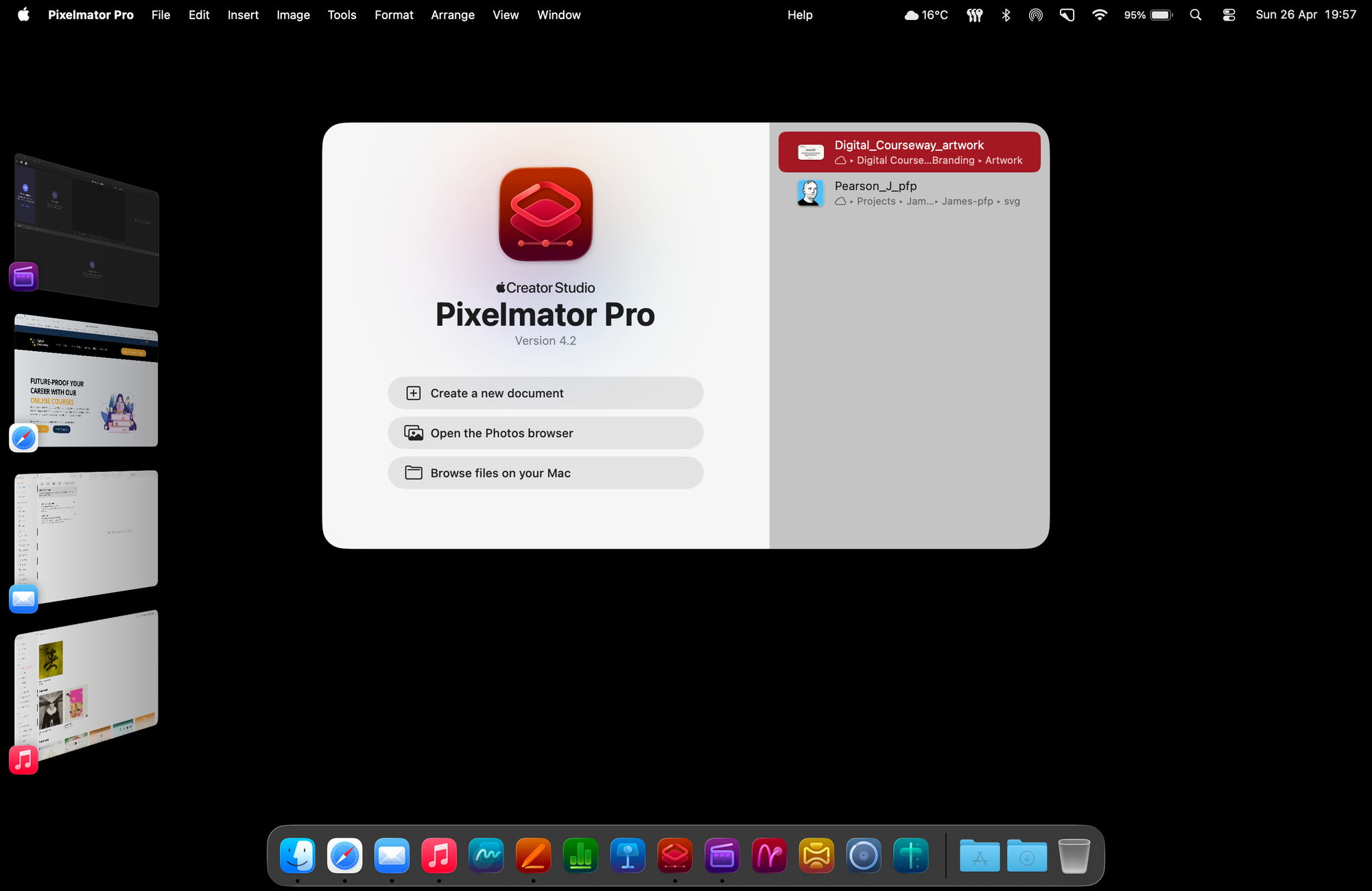Open Finder from the Dock
Image resolution: width=1372 pixels, height=891 pixels.
[298, 855]
